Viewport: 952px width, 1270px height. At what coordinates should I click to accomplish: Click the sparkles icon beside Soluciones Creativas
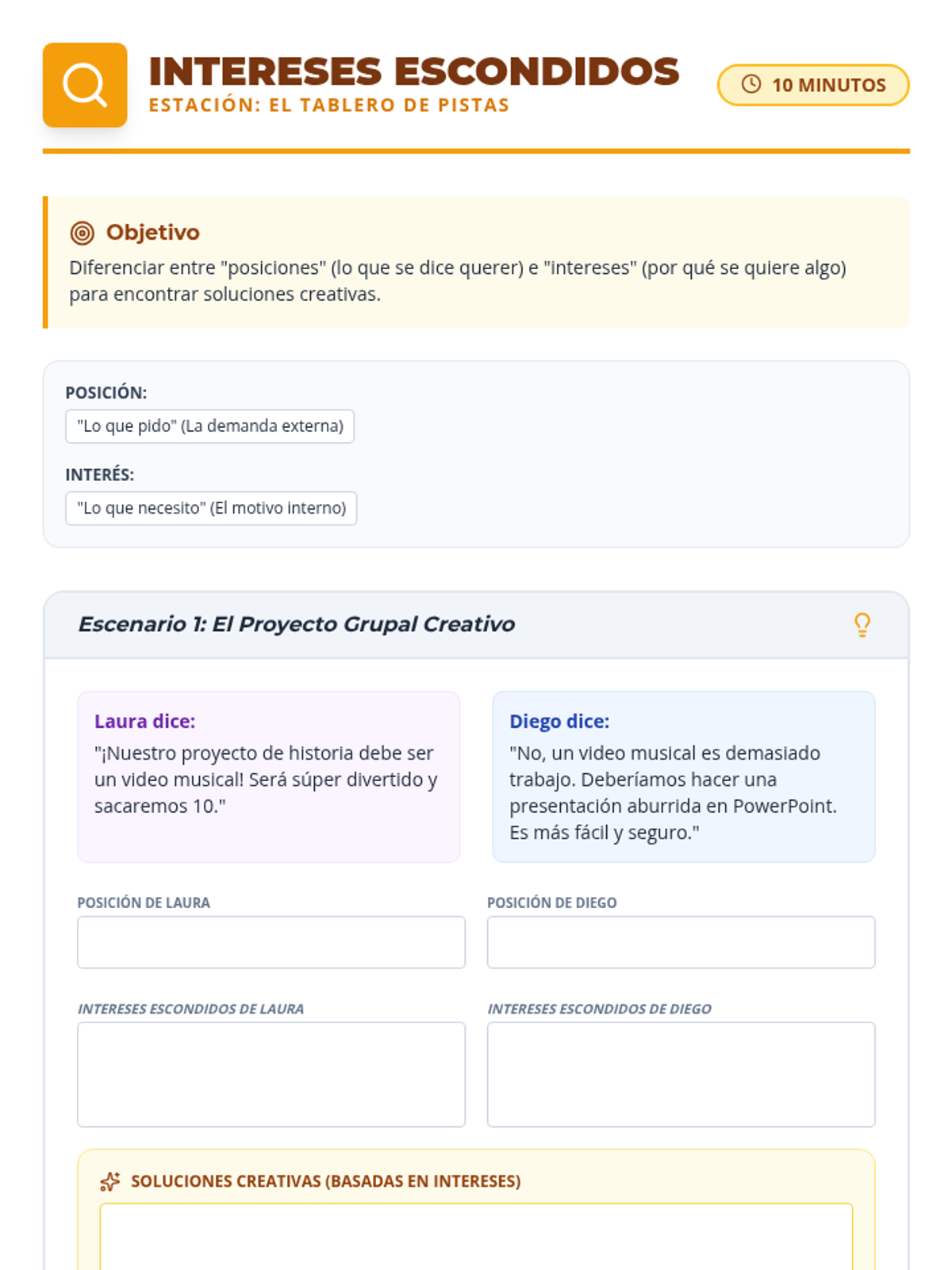point(110,1182)
